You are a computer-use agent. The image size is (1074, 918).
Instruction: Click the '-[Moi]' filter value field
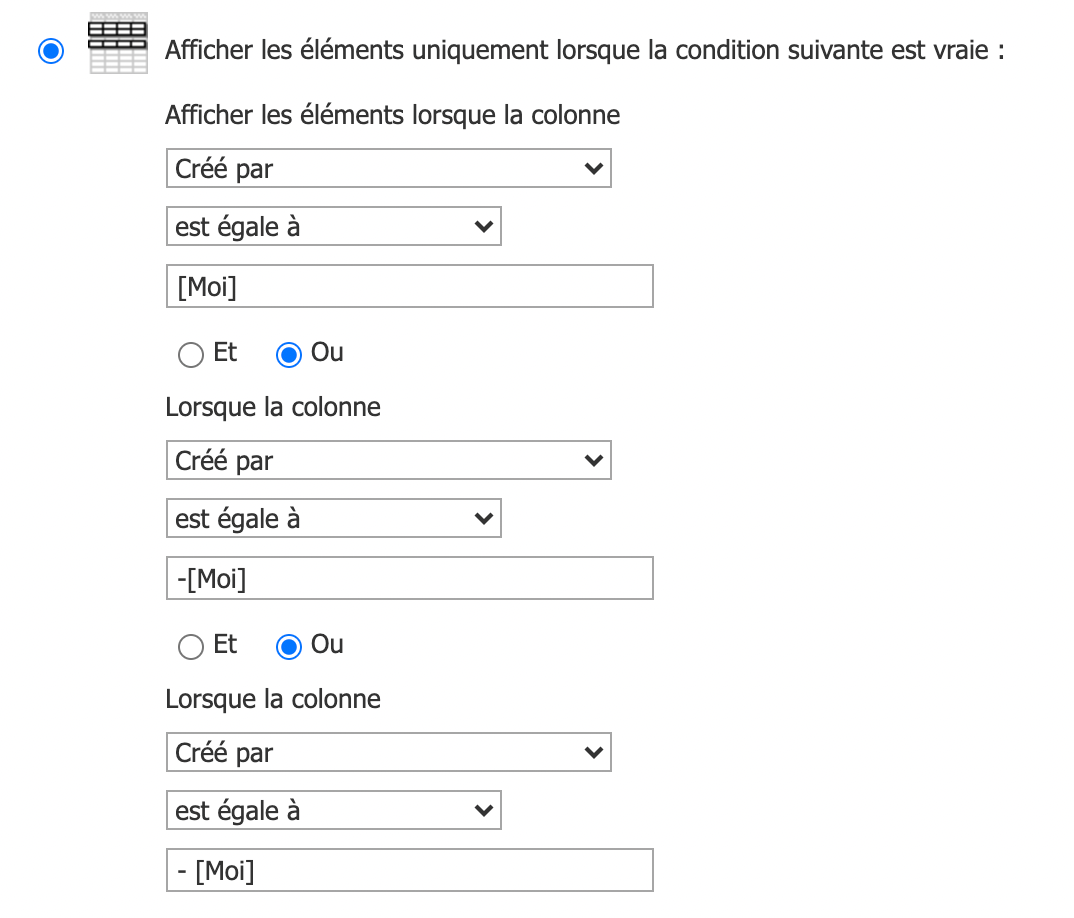pos(410,578)
